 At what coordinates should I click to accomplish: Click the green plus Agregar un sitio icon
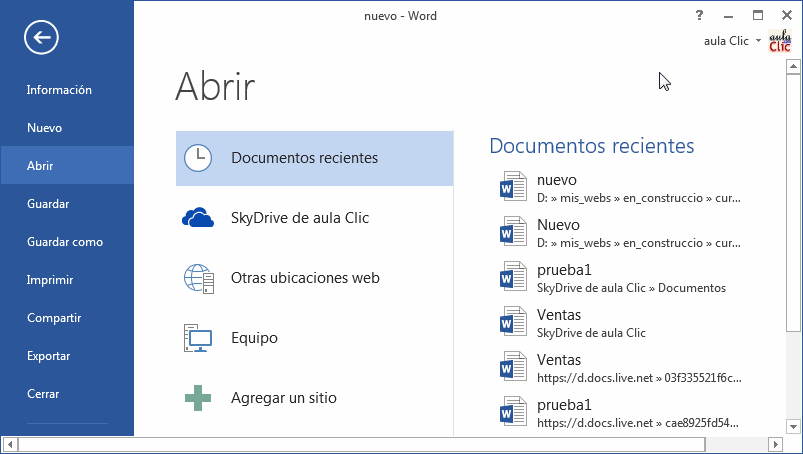198,398
